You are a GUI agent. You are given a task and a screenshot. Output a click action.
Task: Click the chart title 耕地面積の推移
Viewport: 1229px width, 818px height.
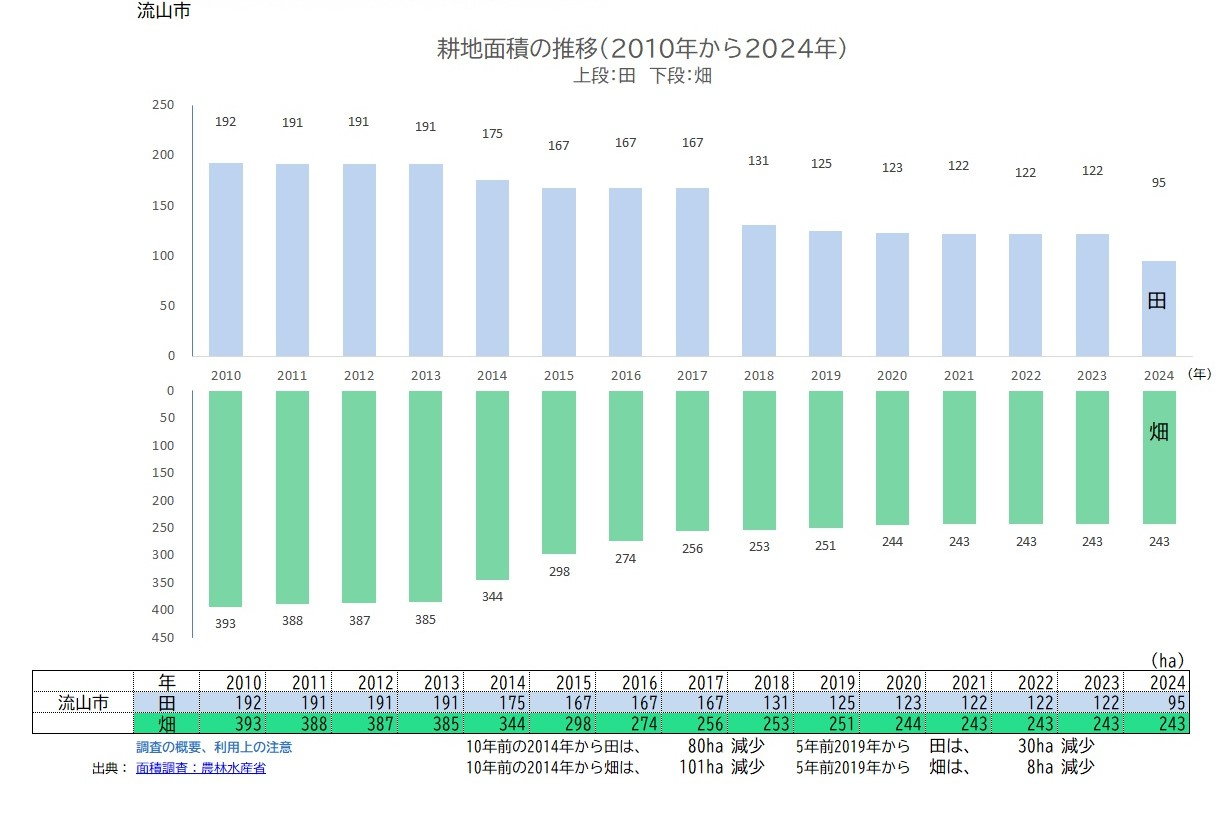tap(642, 48)
